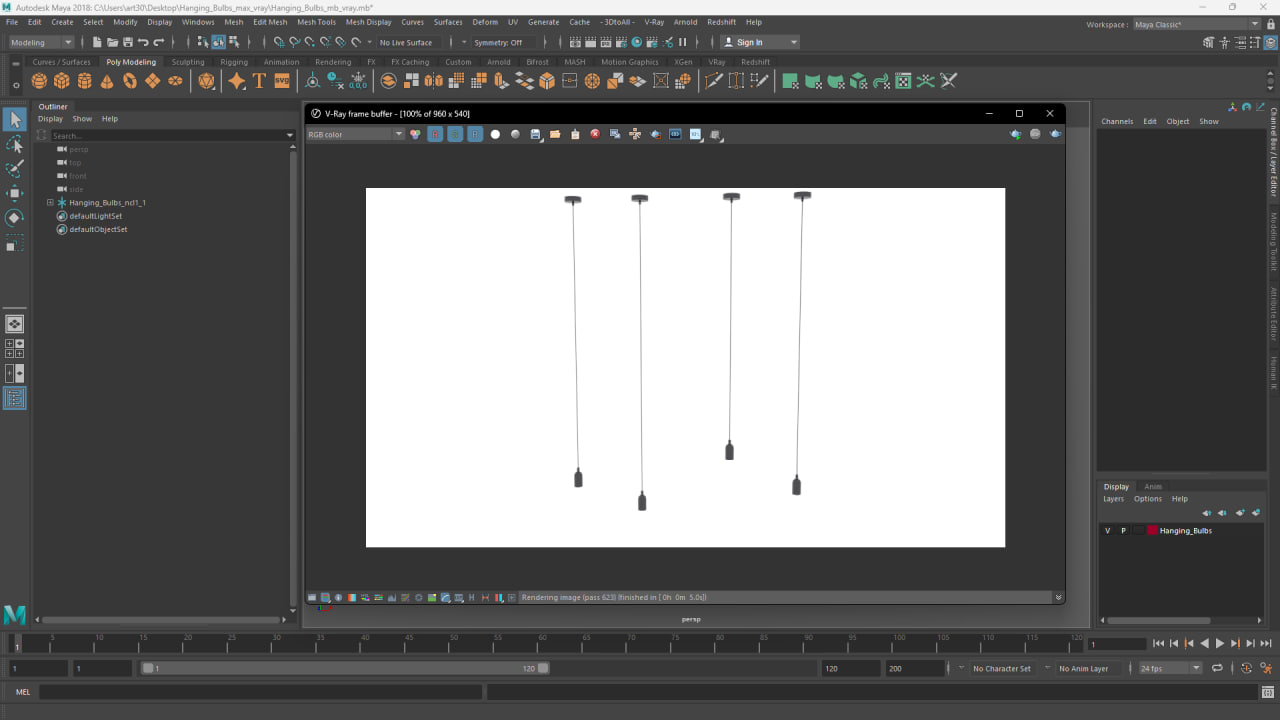Open the RGB color channel dropdown
The image size is (1280, 720).
point(355,134)
